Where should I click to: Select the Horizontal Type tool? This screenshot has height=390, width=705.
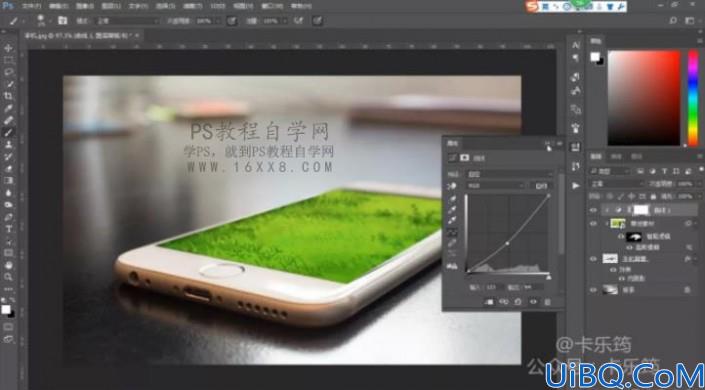tap(9, 229)
